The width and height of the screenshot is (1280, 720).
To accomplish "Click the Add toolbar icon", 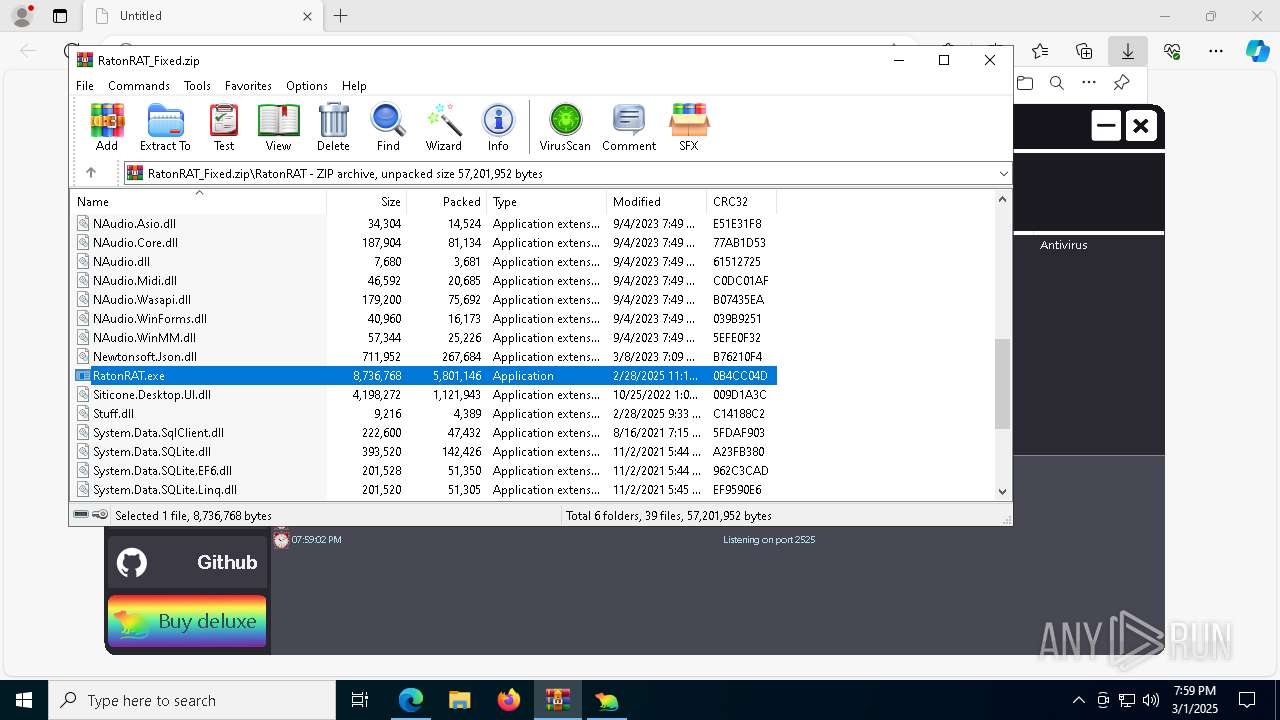I will tap(107, 127).
